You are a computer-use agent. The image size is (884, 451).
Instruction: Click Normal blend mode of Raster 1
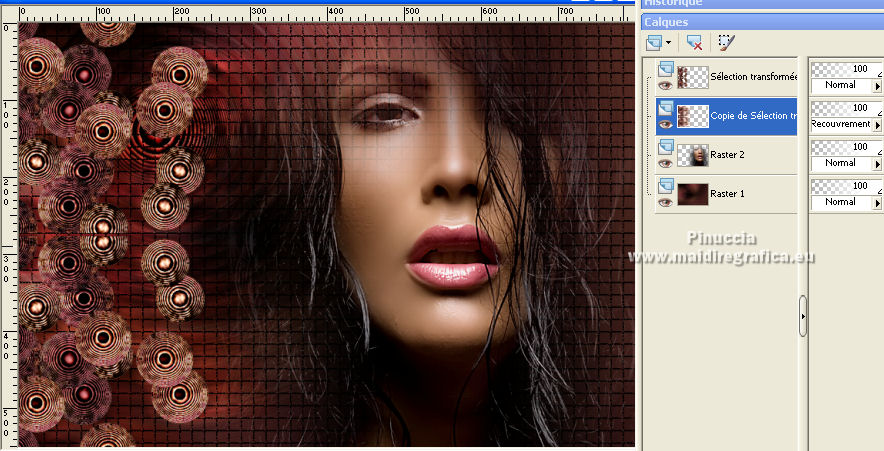pyautogui.click(x=841, y=202)
